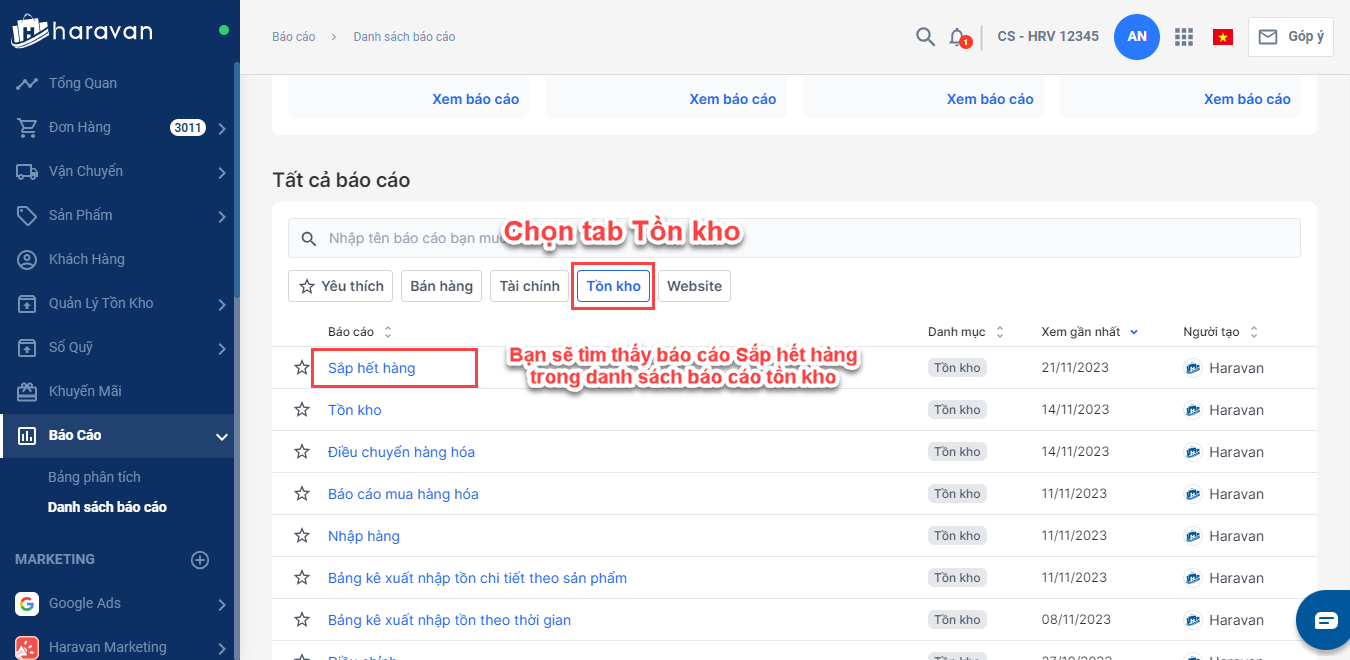Click the CS - HRV 12345 store name
This screenshot has width=1350, height=660.
(1048, 37)
